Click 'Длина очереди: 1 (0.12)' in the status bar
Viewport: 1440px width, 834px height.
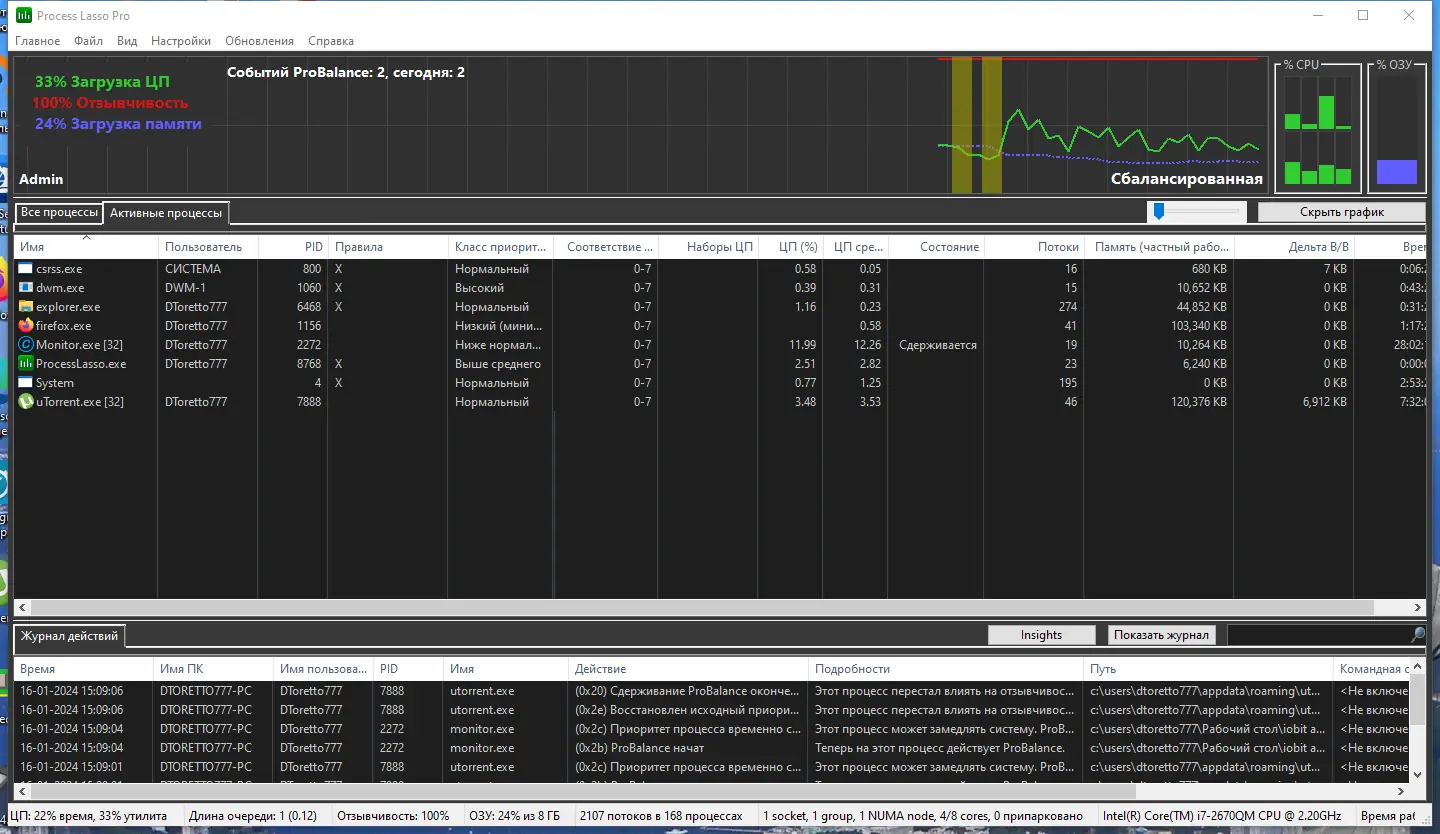click(x=253, y=816)
